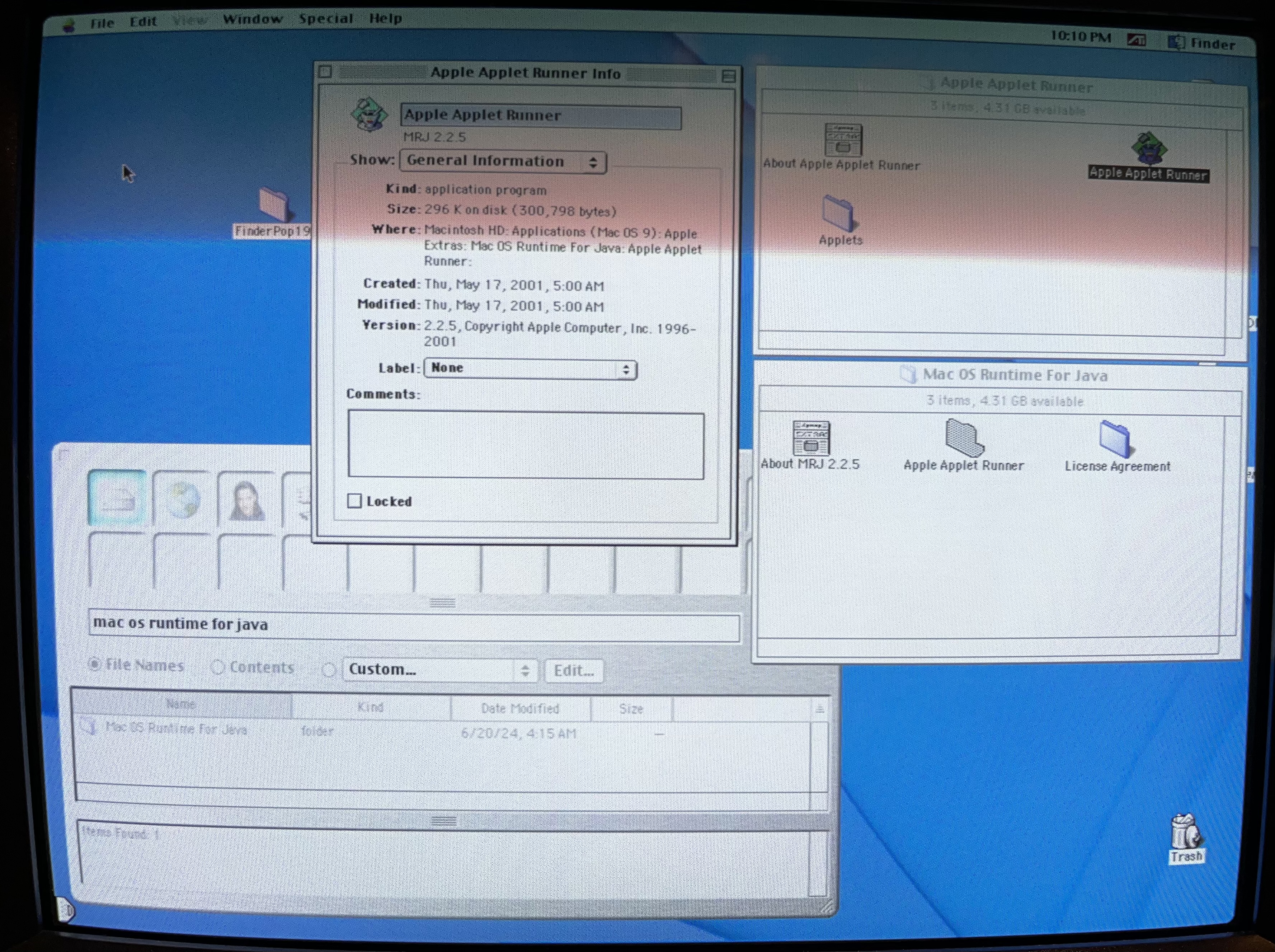Viewport: 1275px width, 952px height.
Task: Select the File Names radio button
Action: (x=95, y=665)
